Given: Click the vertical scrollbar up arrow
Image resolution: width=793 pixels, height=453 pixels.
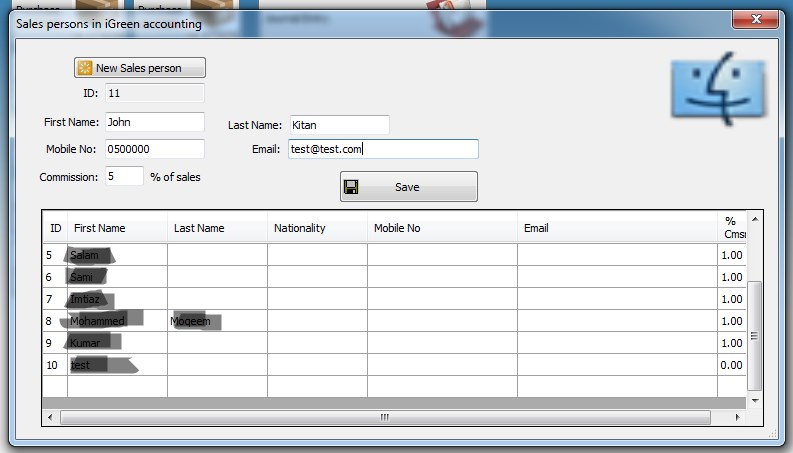Looking at the screenshot, I should click(x=755, y=219).
